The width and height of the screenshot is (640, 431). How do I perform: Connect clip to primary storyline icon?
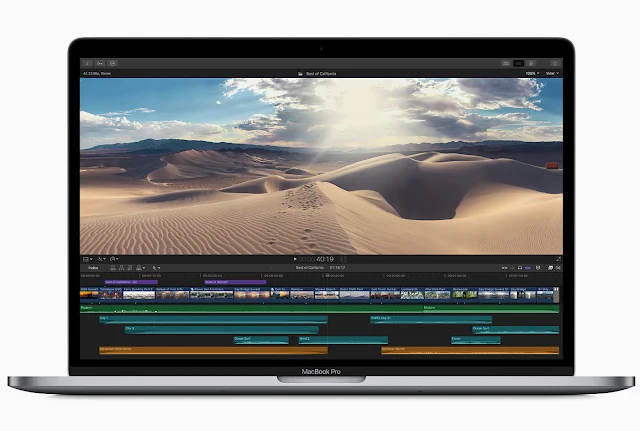[113, 268]
